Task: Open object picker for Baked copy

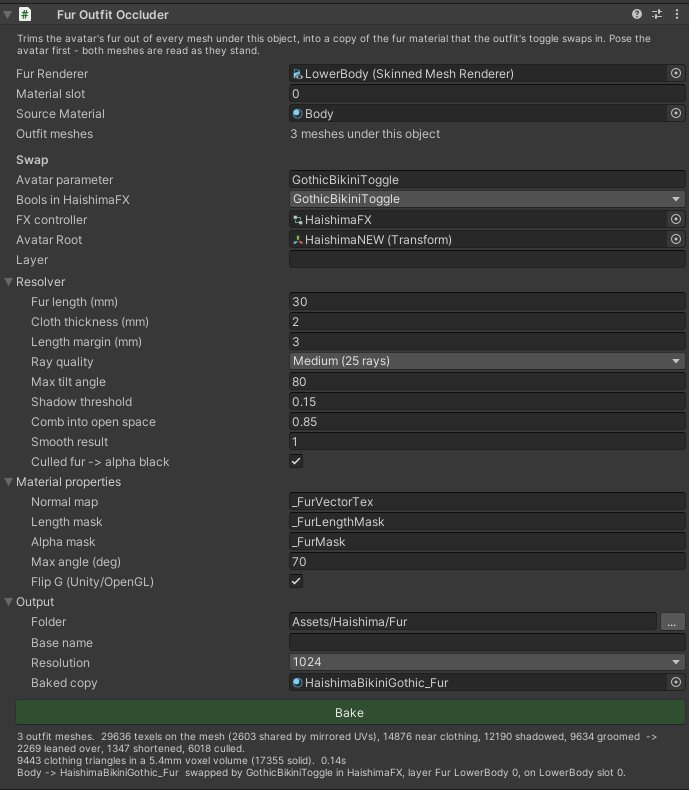Action: tap(676, 682)
